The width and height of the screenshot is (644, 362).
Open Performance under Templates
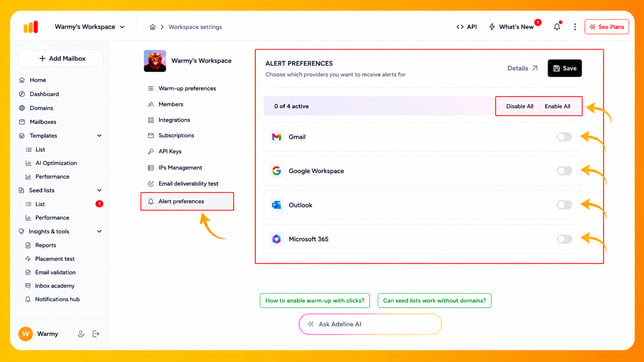[x=48, y=177]
